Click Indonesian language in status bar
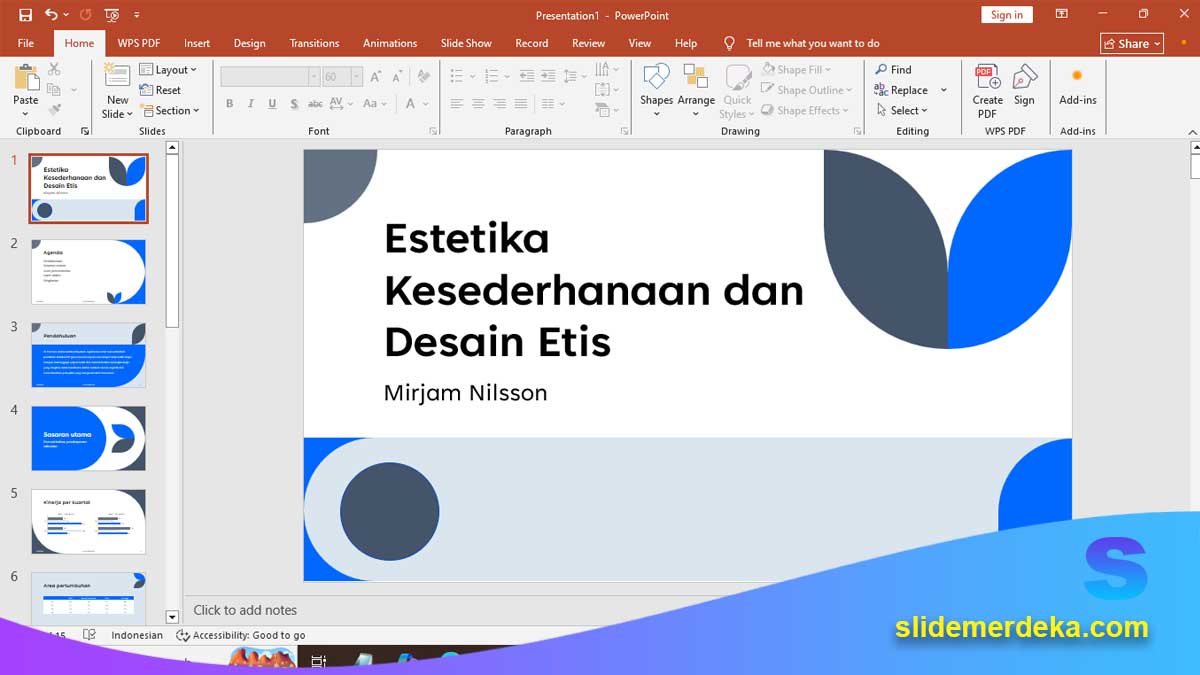The image size is (1200, 675). pyautogui.click(x=137, y=635)
